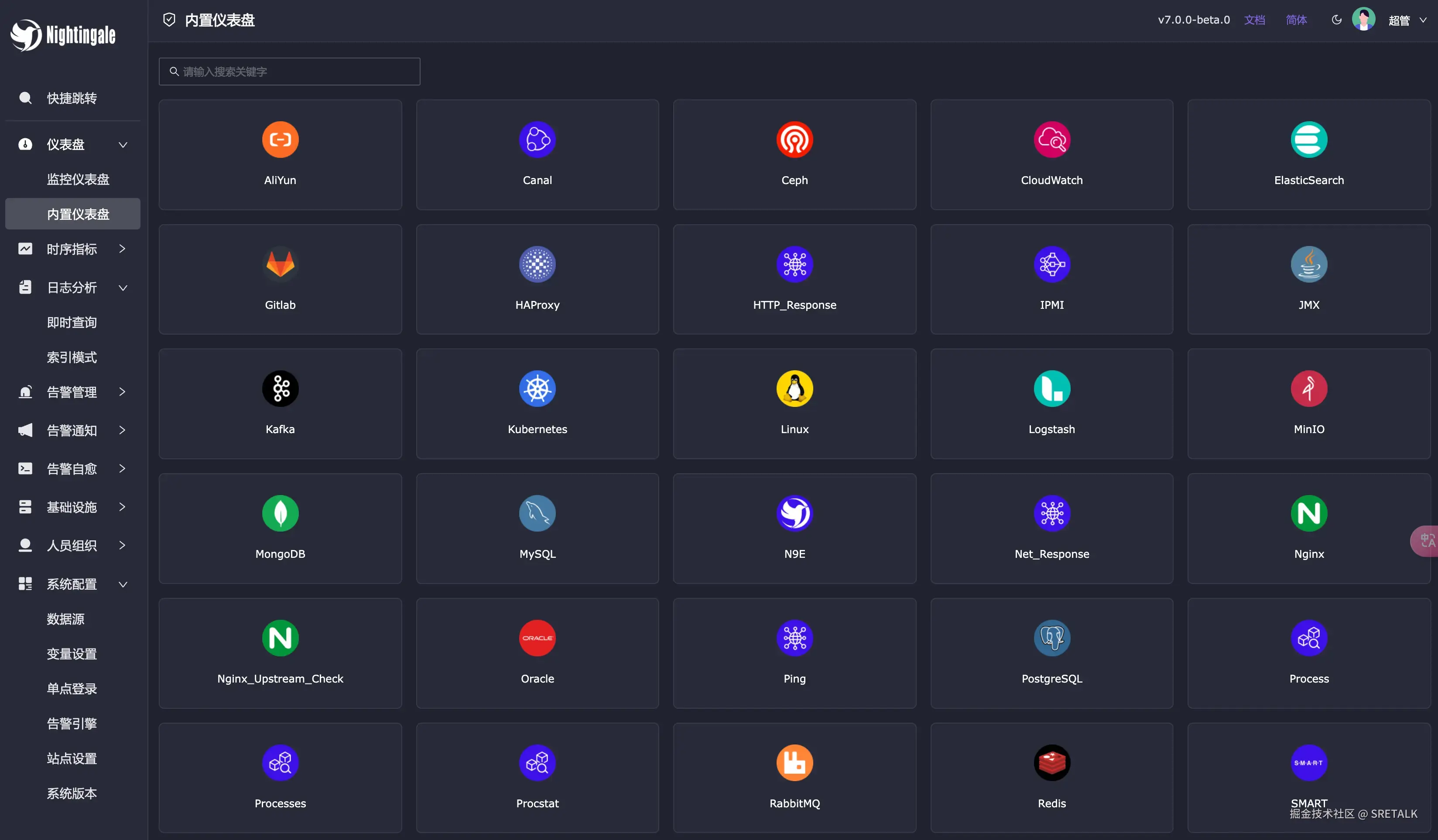
Task: Toggle dark mode moon icon
Action: pyautogui.click(x=1336, y=20)
